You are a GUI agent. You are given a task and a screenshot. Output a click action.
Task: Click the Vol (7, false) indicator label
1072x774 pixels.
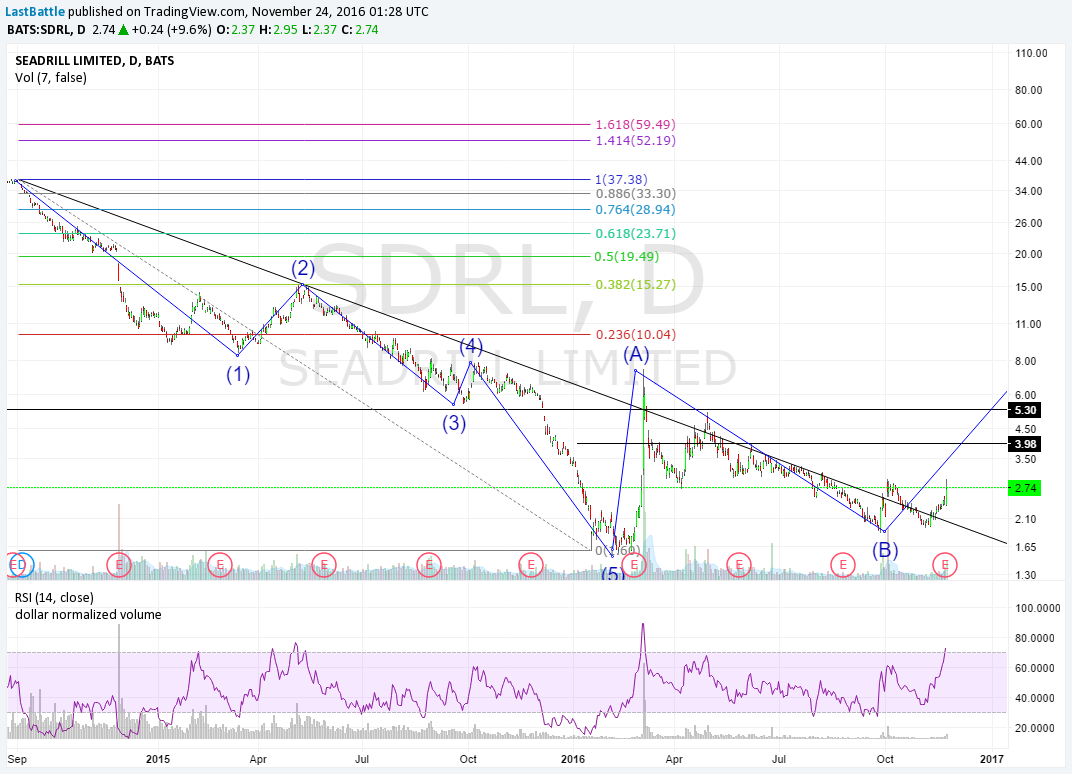(51, 78)
